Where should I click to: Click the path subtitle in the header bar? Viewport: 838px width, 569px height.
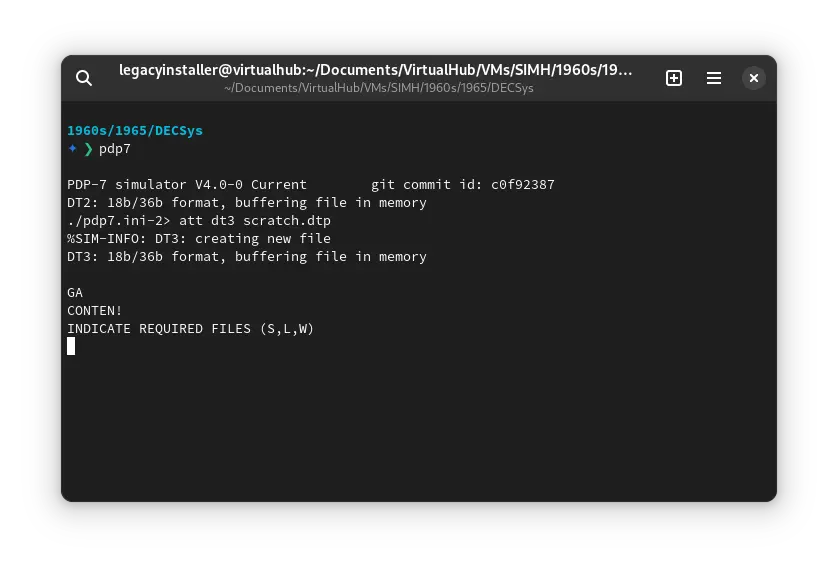point(379,88)
